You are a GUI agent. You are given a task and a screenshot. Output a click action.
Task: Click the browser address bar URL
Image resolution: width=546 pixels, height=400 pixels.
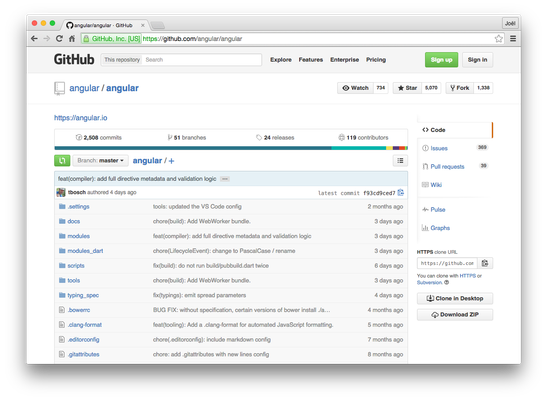[x=192, y=39]
